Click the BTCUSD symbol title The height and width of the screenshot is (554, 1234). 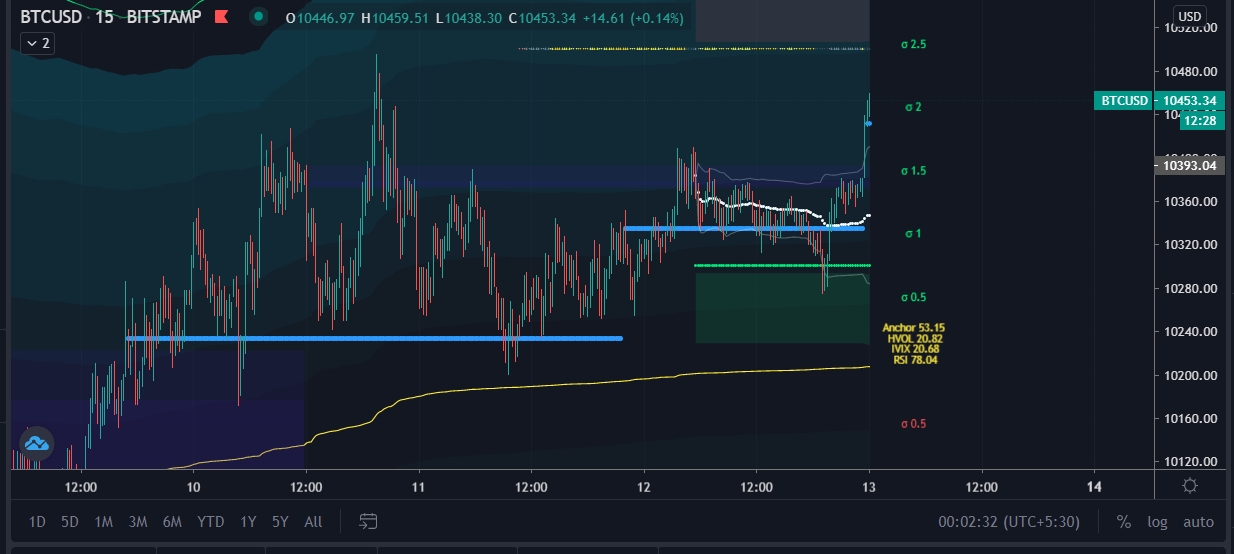(x=53, y=17)
